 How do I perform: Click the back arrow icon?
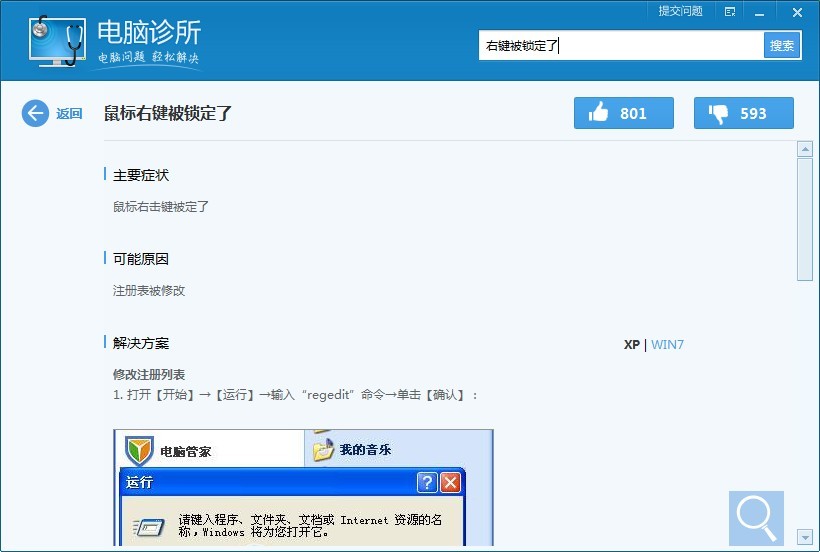[35, 113]
